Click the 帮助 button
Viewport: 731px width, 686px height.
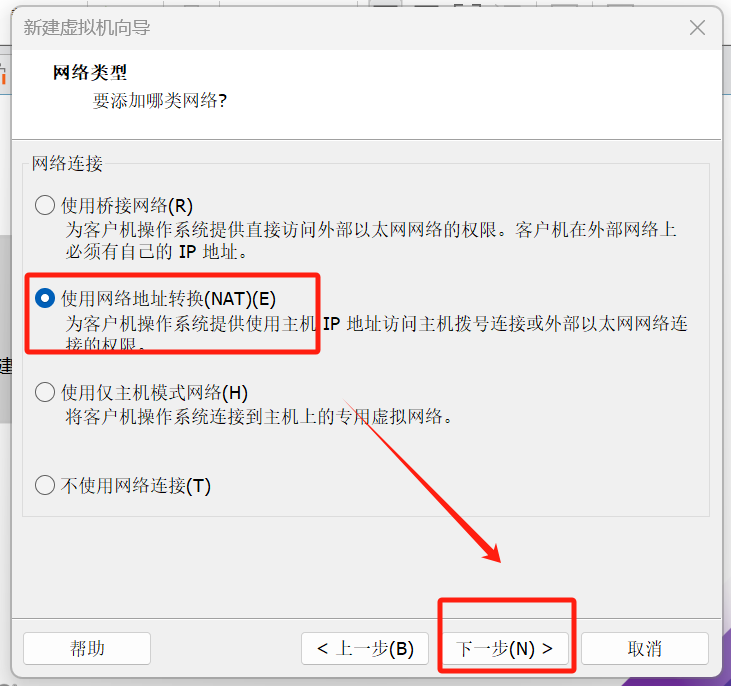coord(87,648)
